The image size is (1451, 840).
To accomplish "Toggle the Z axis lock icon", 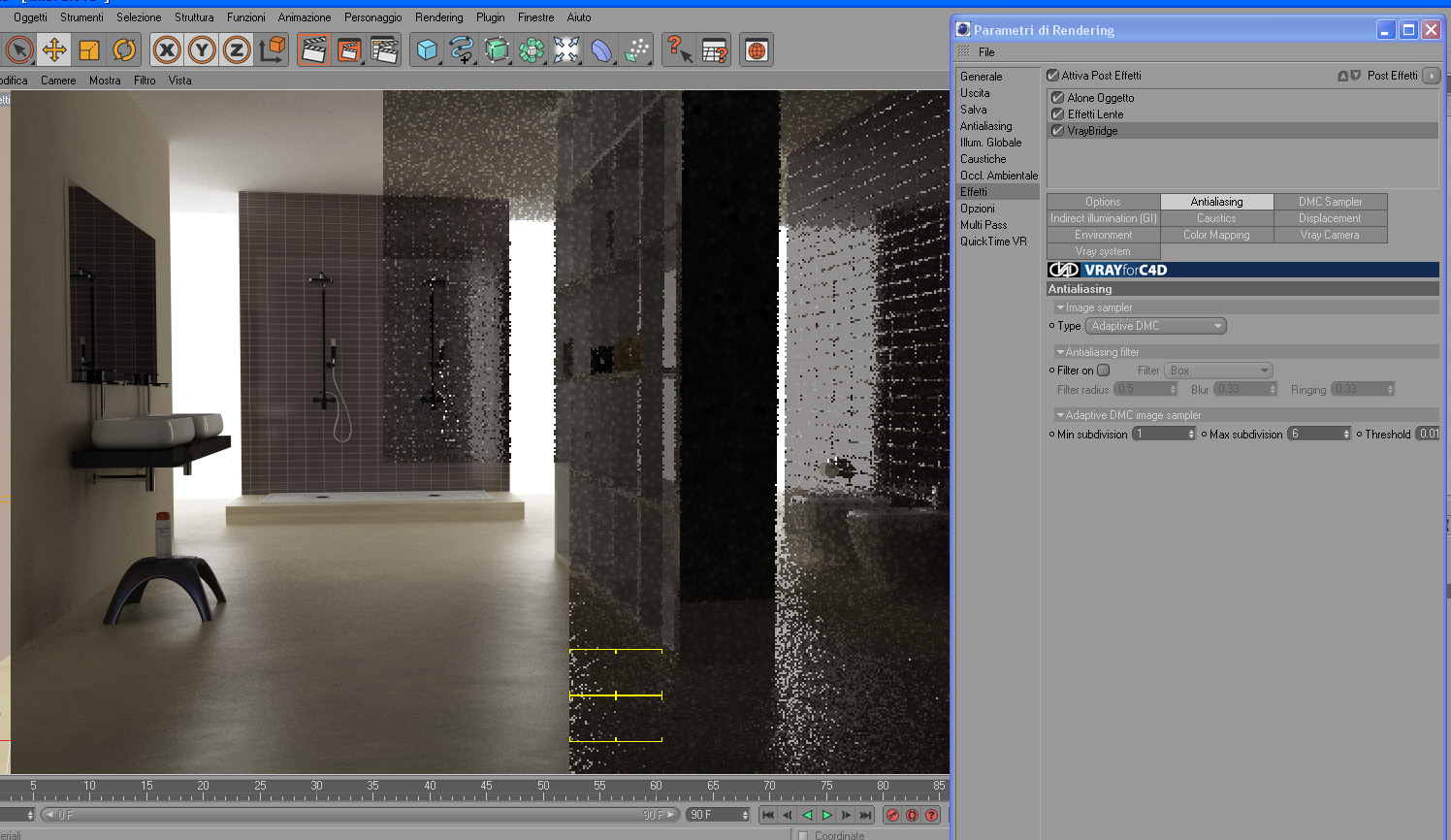I will click(x=237, y=49).
